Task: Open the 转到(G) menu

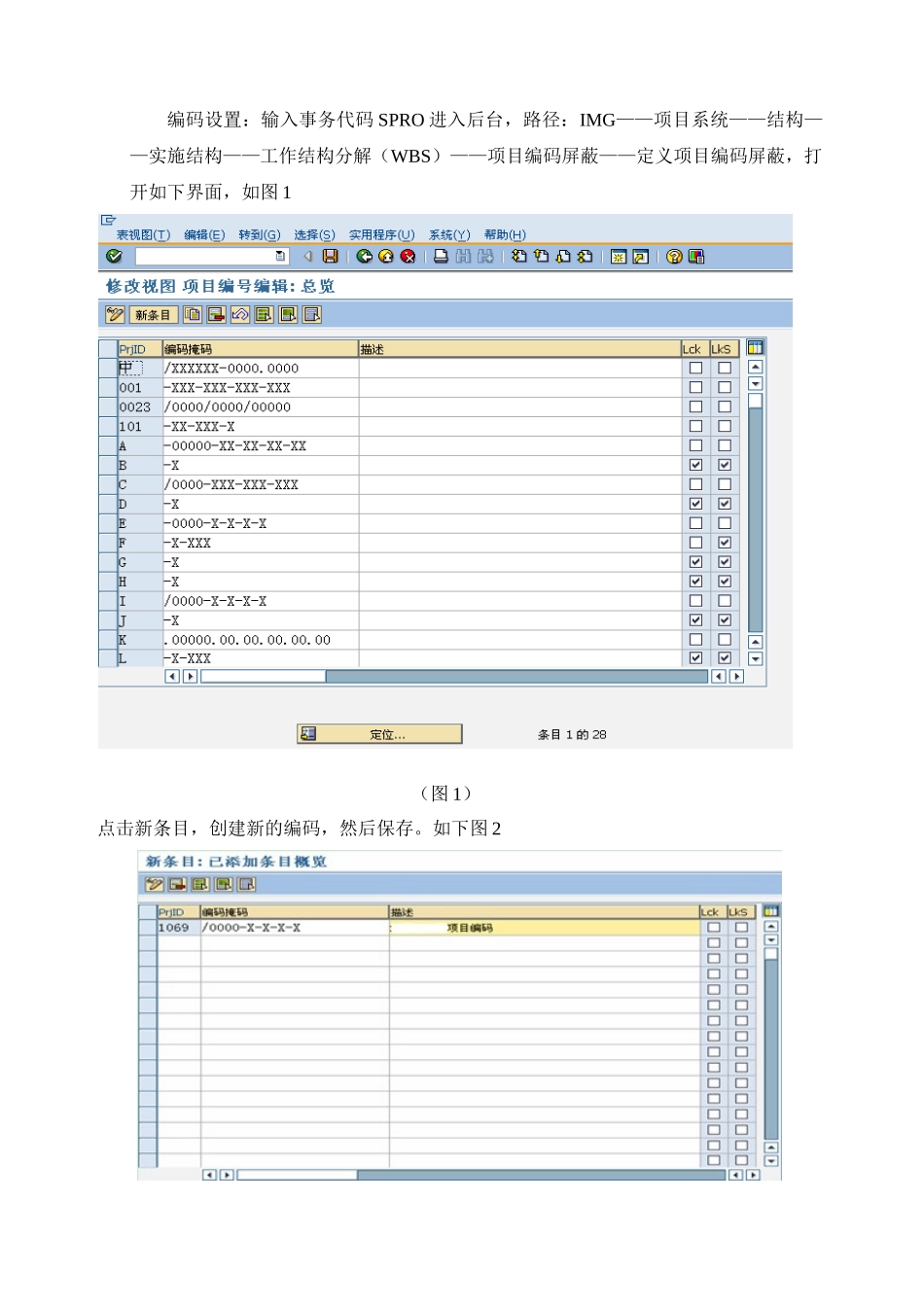Action: [x=260, y=234]
